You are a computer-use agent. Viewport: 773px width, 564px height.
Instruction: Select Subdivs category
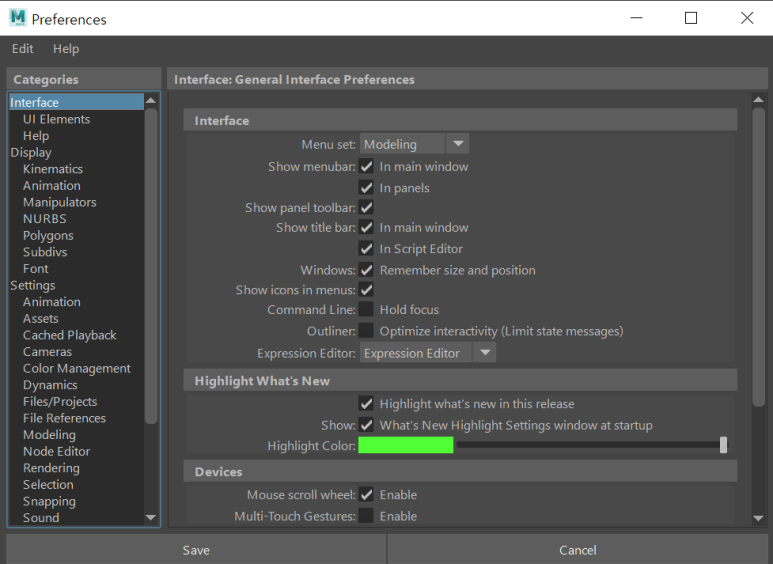click(x=45, y=252)
